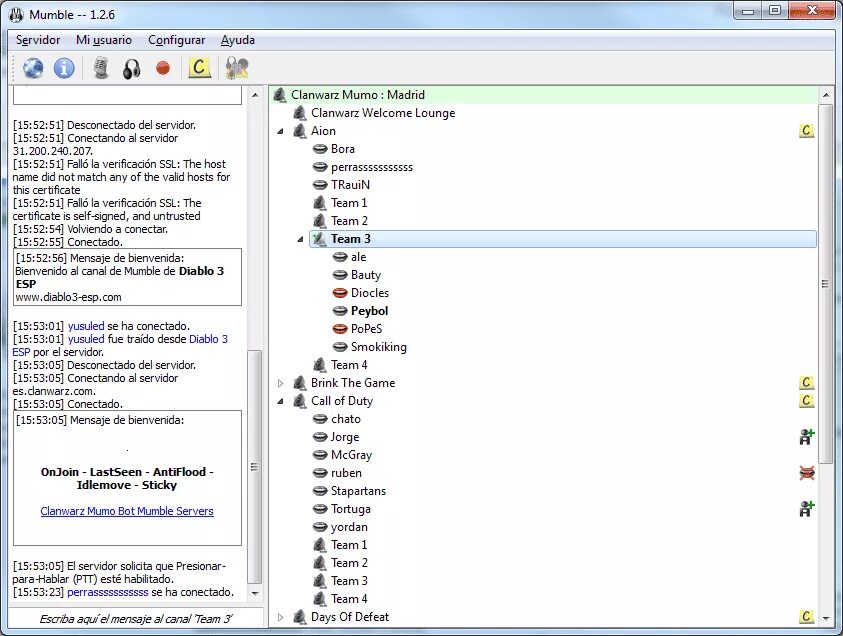Click the Mumble application icon in title bar
This screenshot has height=636, width=843.
(x=17, y=15)
